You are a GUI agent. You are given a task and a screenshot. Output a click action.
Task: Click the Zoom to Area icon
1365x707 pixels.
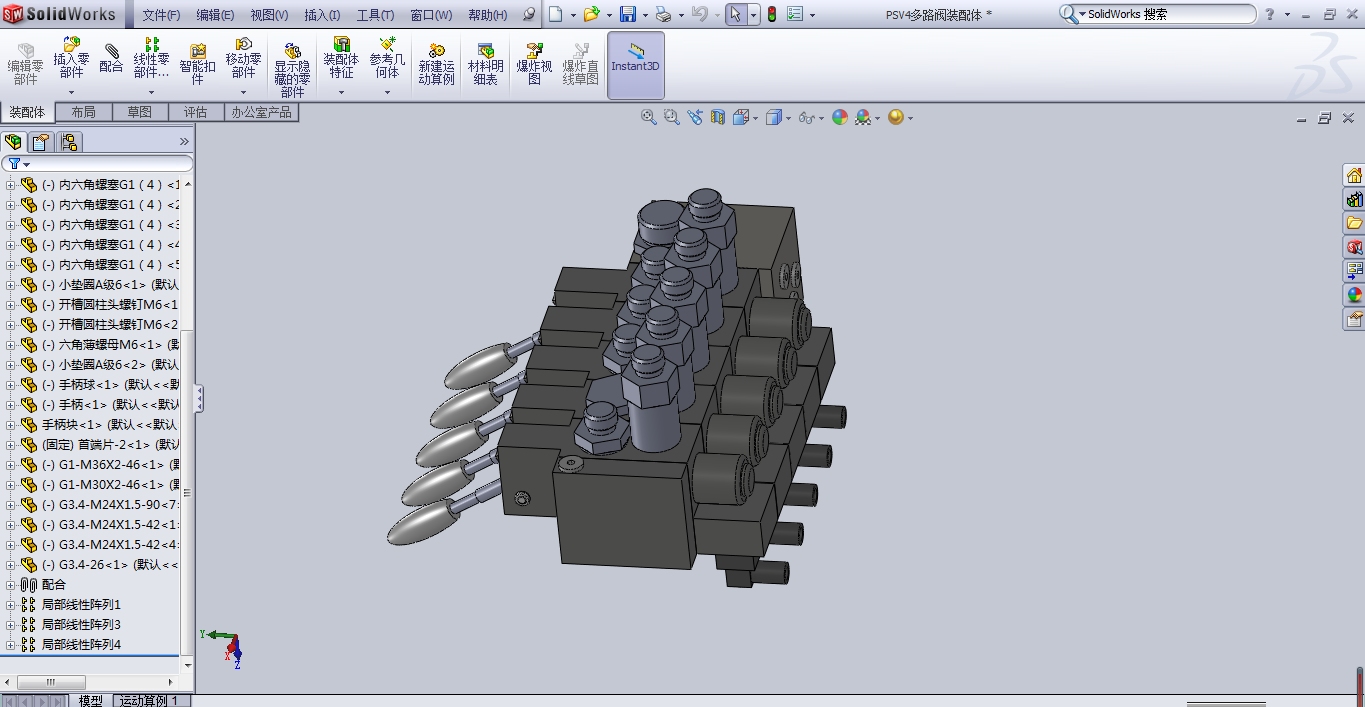[672, 117]
